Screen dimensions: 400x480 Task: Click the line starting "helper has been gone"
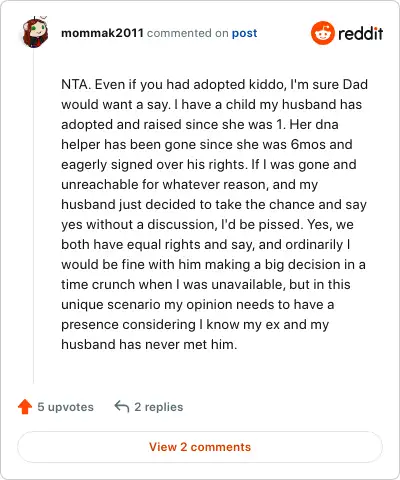(x=207, y=145)
